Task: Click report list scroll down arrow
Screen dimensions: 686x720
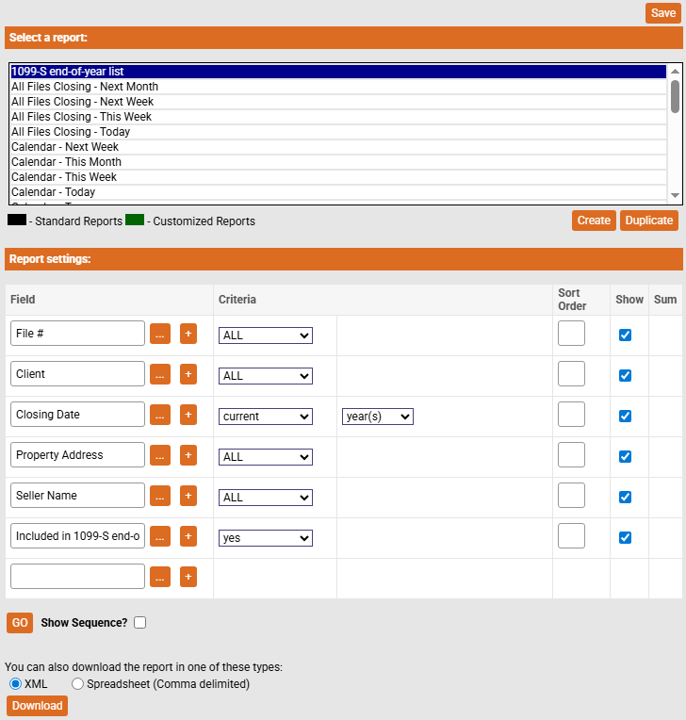Action: click(675, 195)
